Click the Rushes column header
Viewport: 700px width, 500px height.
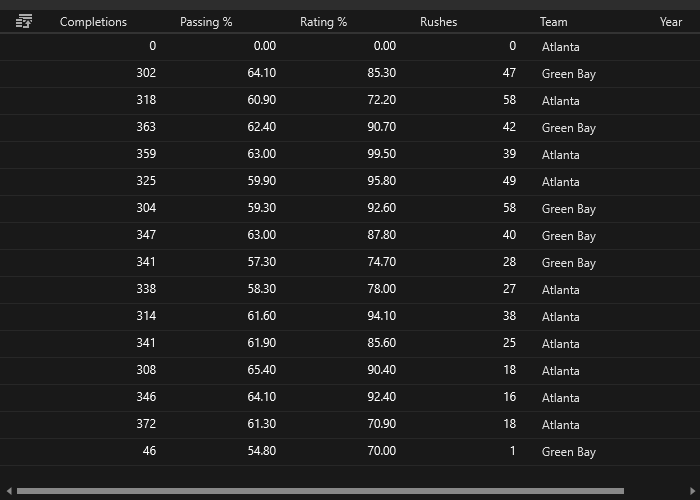(x=438, y=22)
